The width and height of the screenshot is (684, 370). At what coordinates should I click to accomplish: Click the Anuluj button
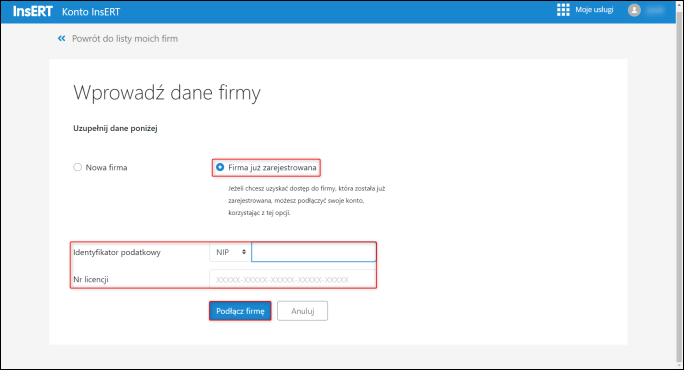click(x=302, y=311)
